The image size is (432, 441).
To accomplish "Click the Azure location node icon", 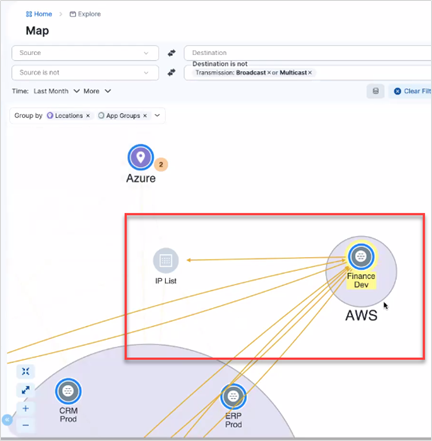I will (141, 157).
